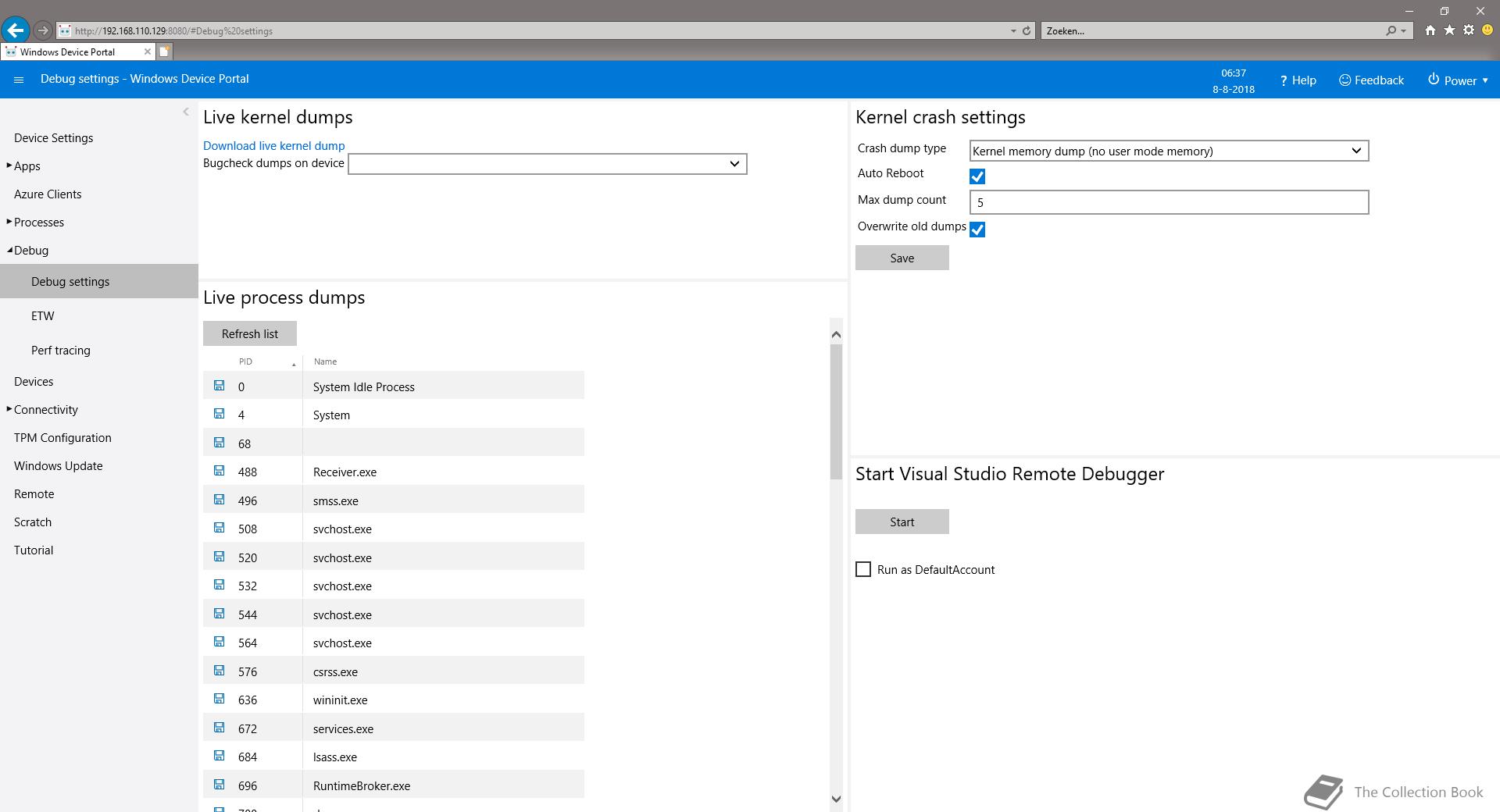Open Devices page
The width and height of the screenshot is (1500, 812).
(x=34, y=382)
